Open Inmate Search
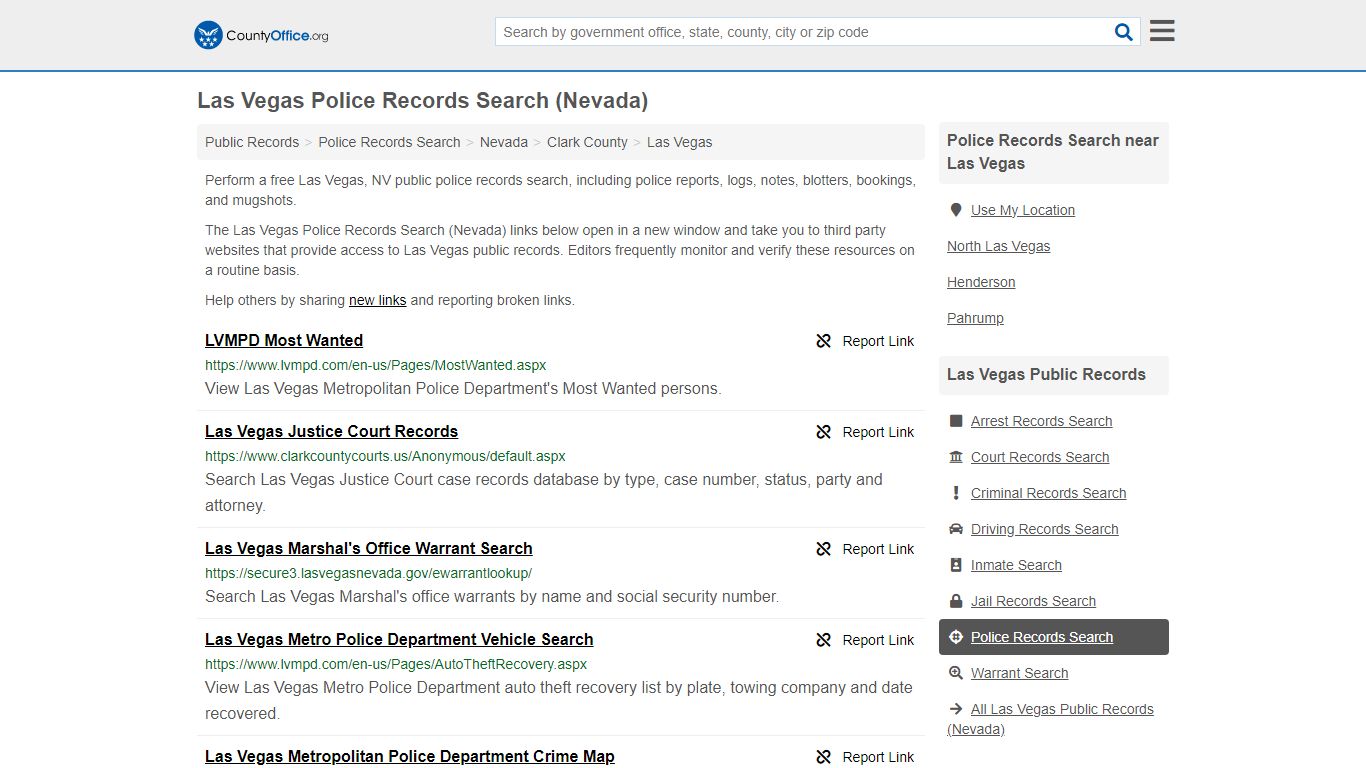 click(x=1016, y=565)
